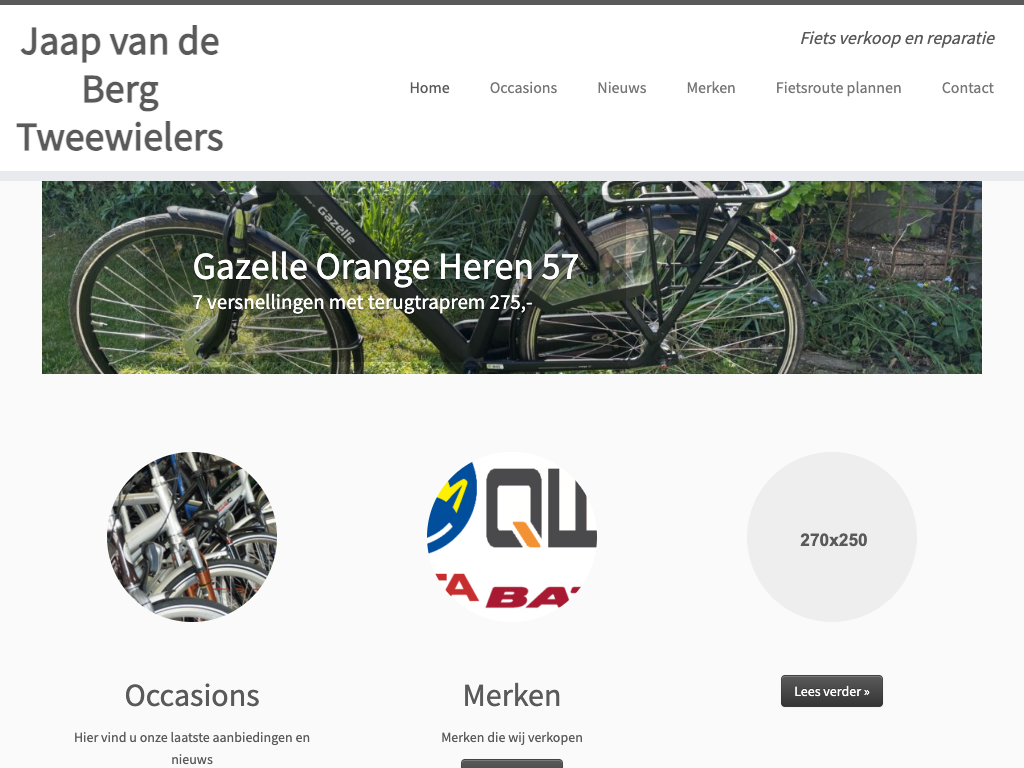This screenshot has width=1024, height=768.
Task: Open the Gazelle Orange Heren 57 slide title
Action: 385,266
